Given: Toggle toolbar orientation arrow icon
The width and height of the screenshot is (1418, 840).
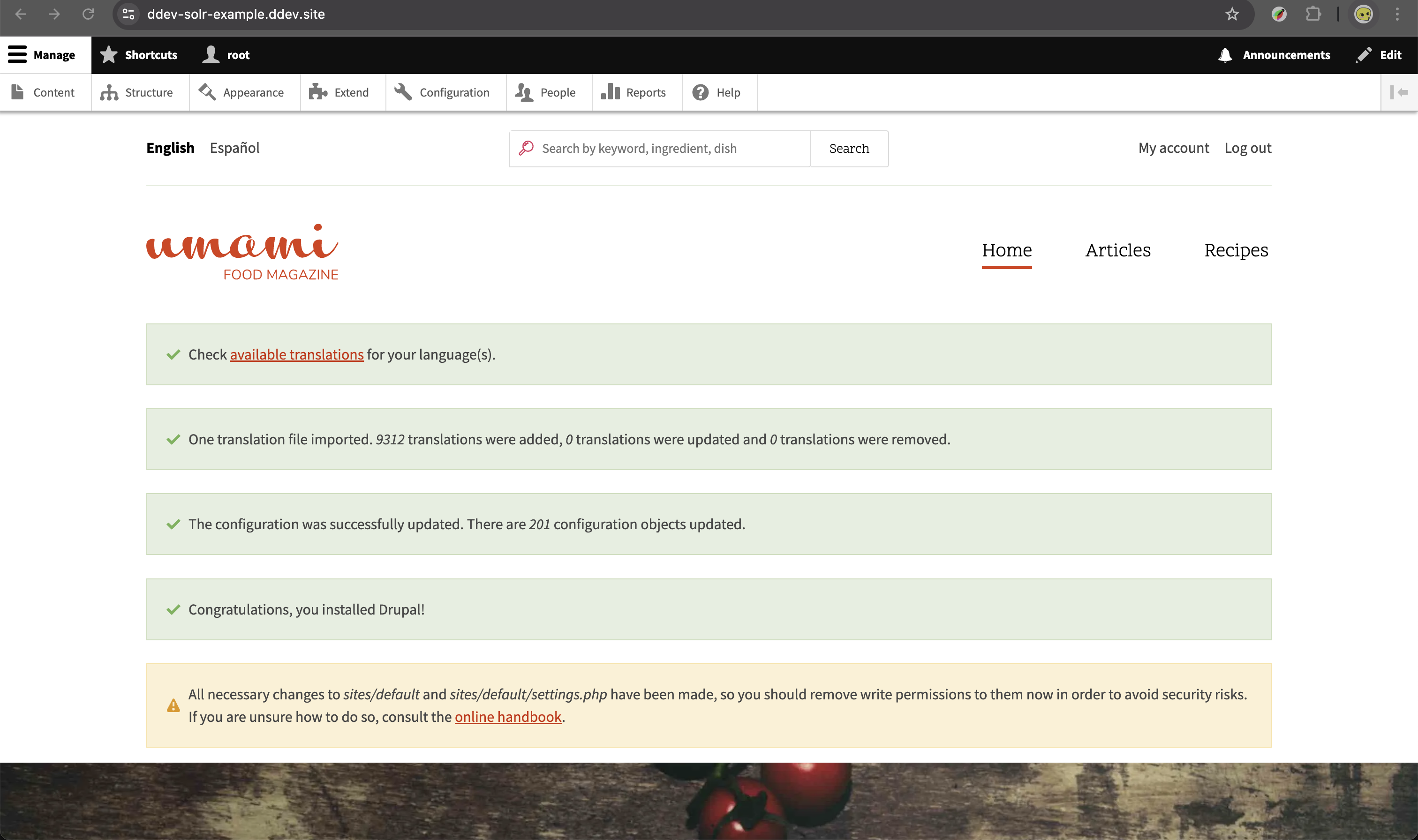Looking at the screenshot, I should tap(1399, 92).
